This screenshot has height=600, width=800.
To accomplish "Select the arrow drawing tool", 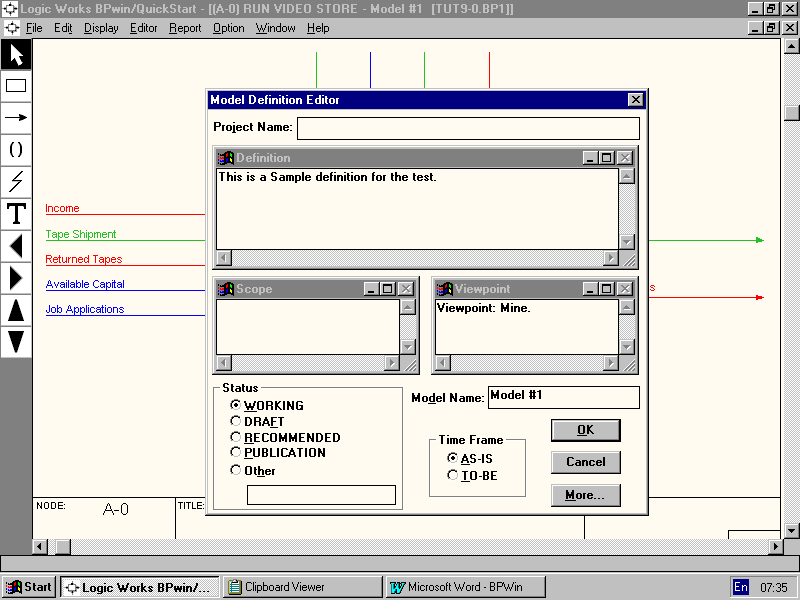I will tap(16, 117).
